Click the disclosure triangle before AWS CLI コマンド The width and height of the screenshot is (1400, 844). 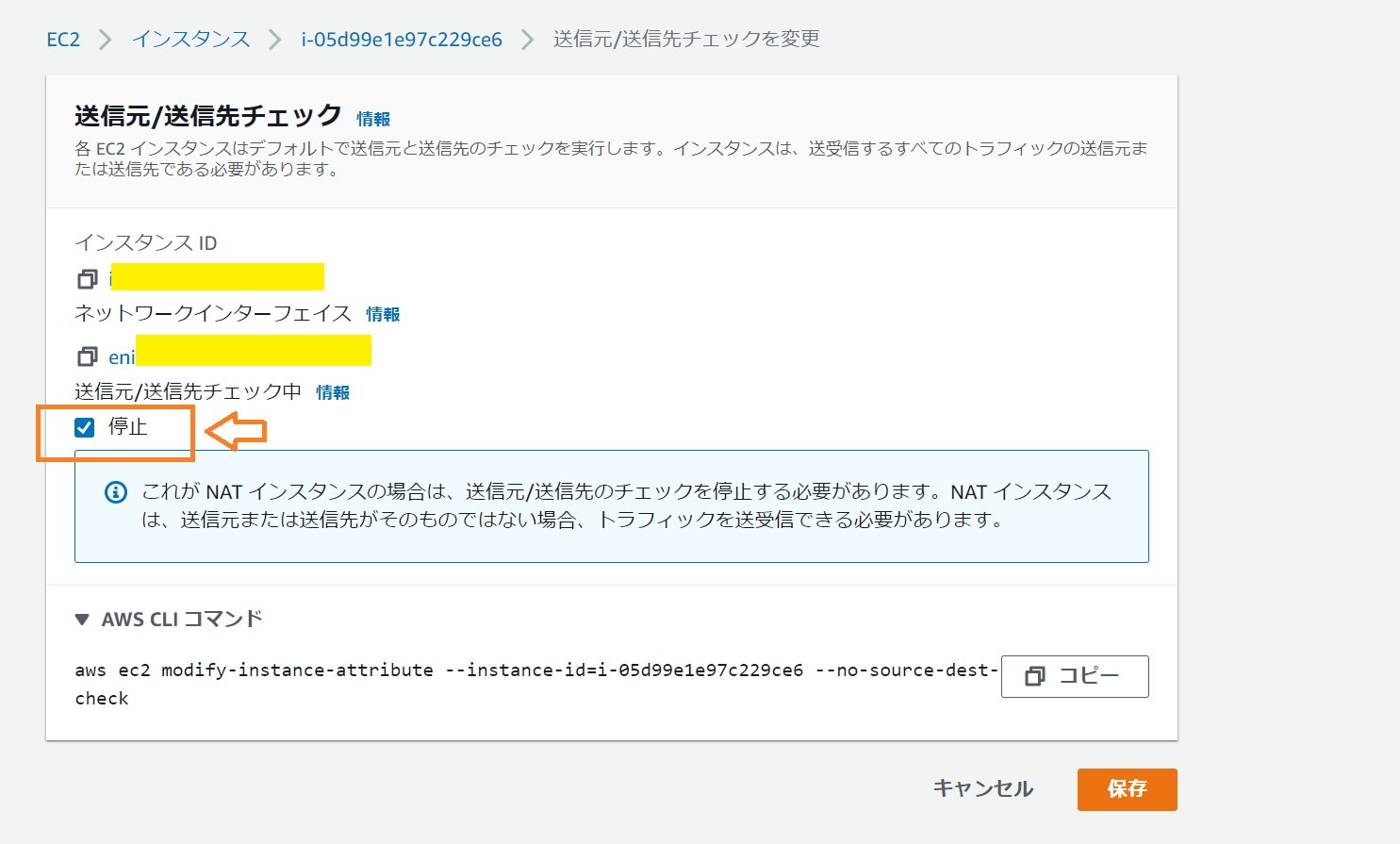click(81, 619)
